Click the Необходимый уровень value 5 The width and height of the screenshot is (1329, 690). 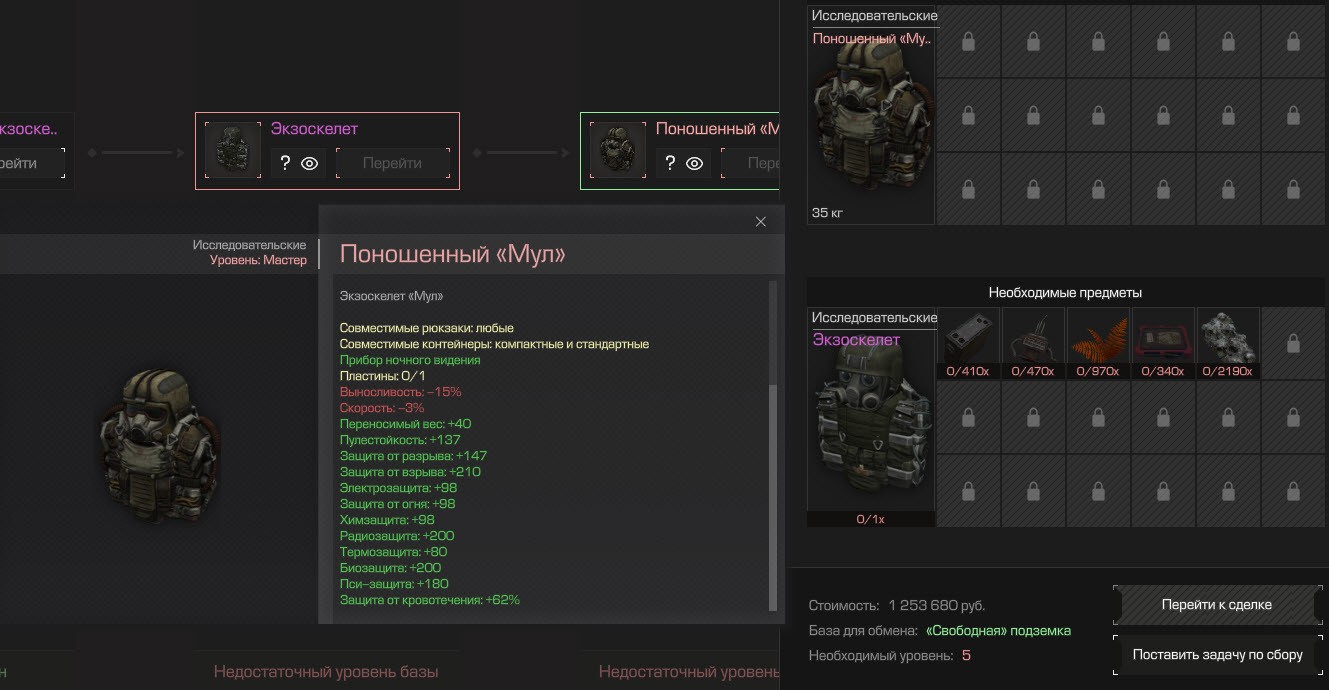pos(966,656)
